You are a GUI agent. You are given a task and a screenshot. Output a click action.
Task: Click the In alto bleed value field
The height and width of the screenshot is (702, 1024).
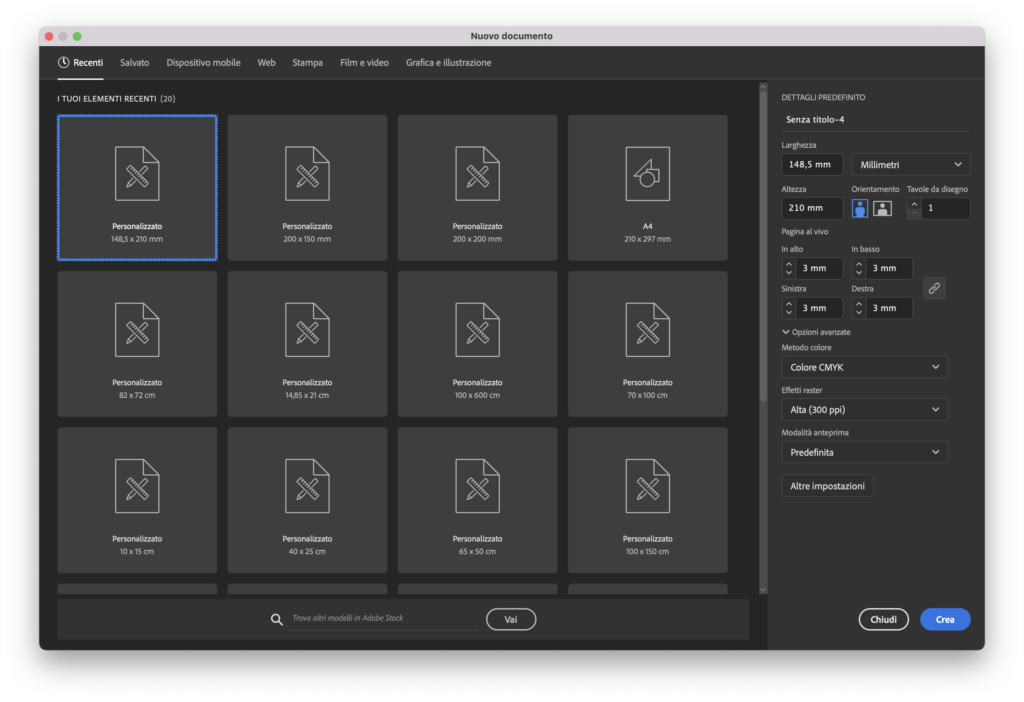pos(819,268)
